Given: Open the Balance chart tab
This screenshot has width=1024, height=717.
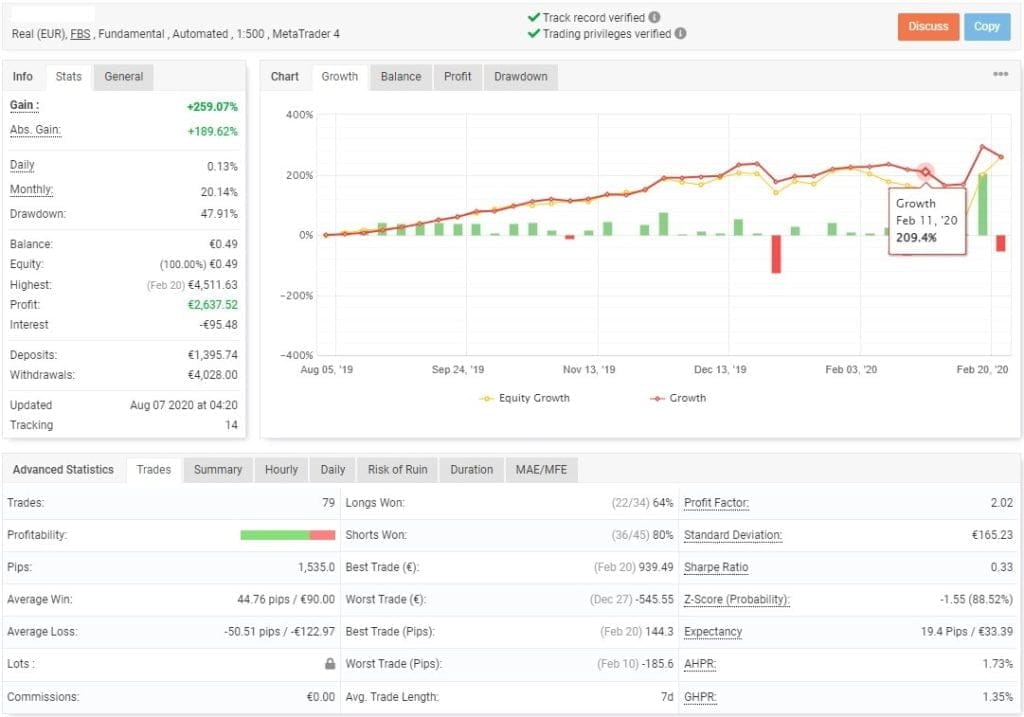Looking at the screenshot, I should pos(400,76).
